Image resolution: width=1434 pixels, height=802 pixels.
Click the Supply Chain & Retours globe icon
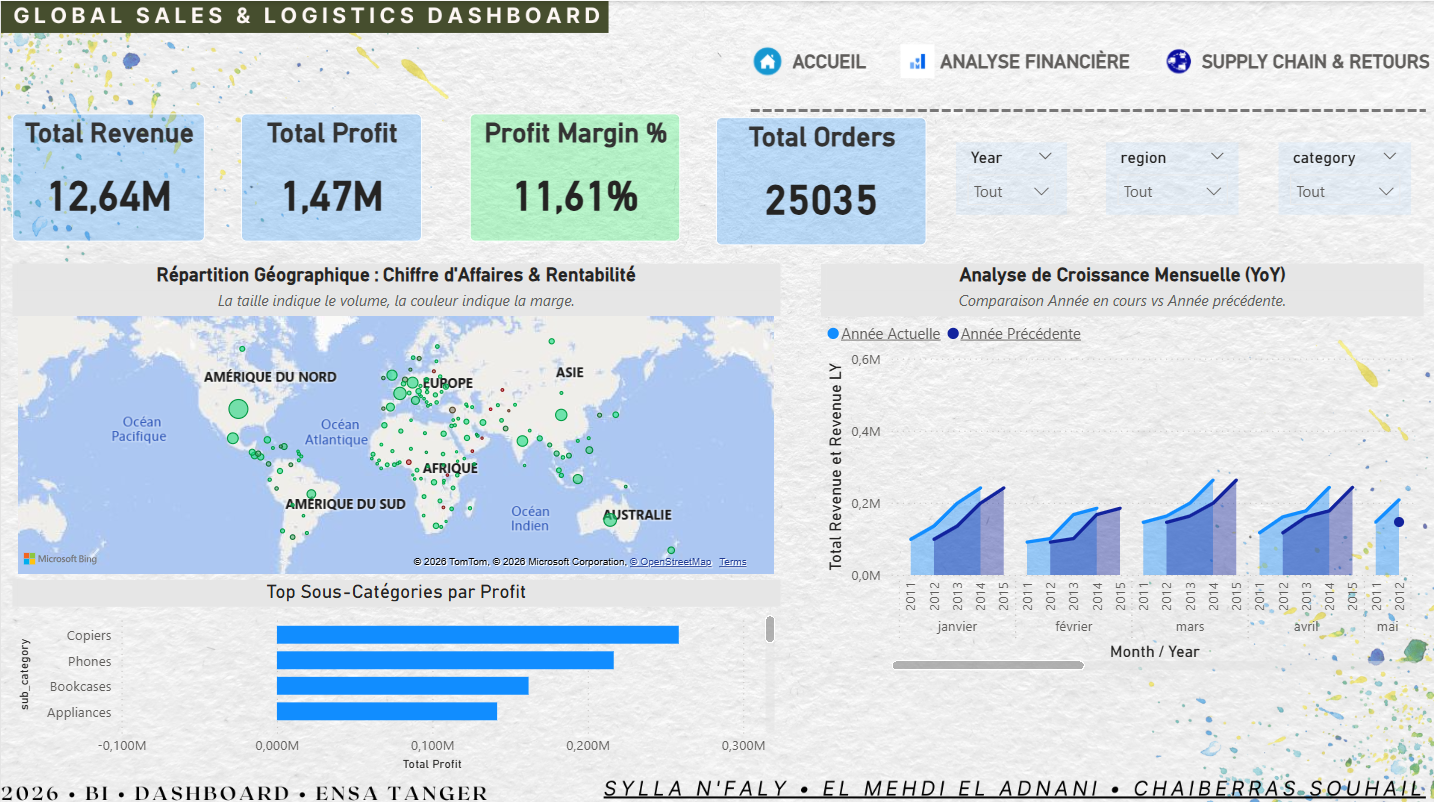(x=1179, y=61)
